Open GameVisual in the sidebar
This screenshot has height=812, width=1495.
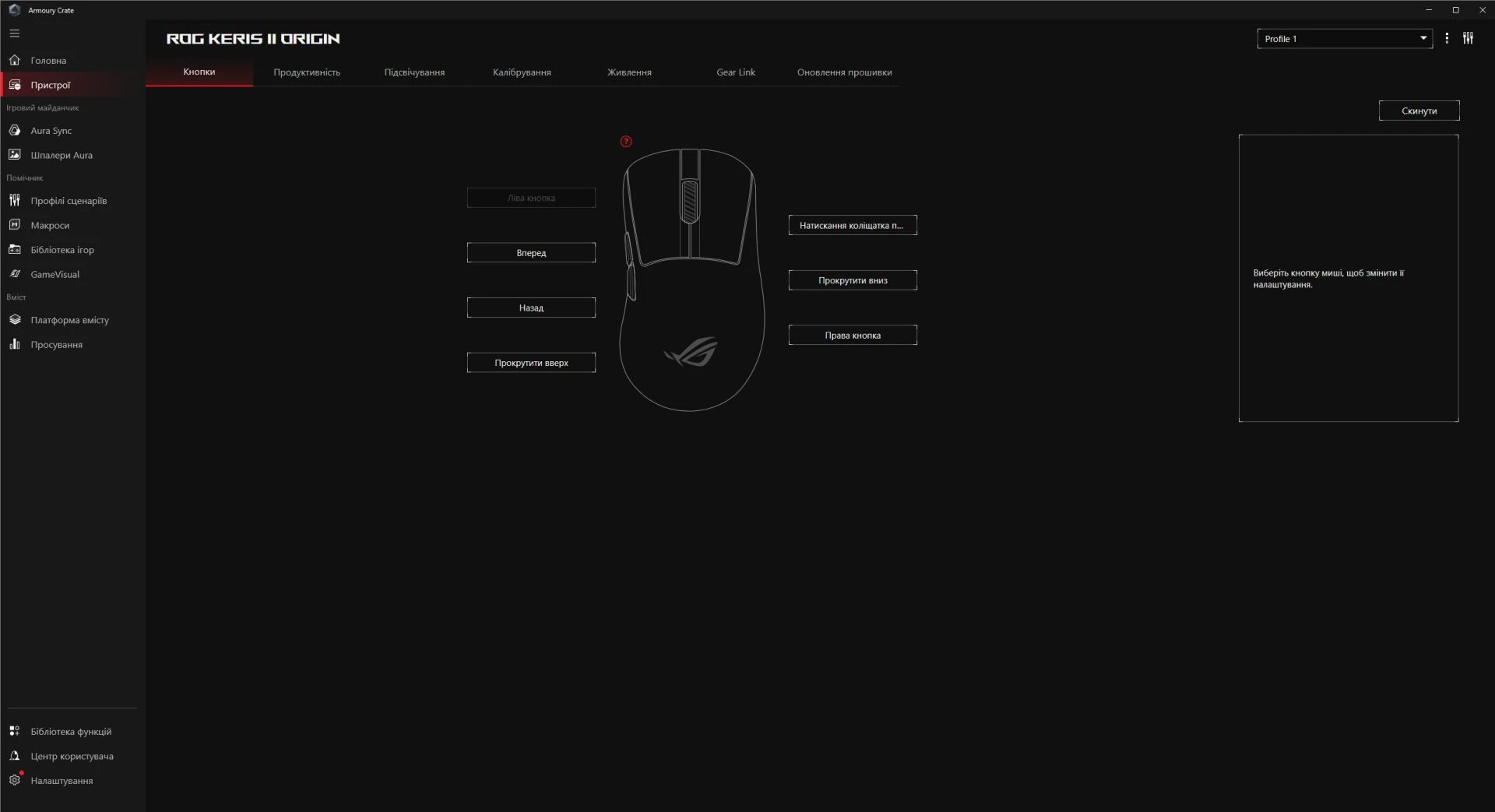tap(72, 274)
